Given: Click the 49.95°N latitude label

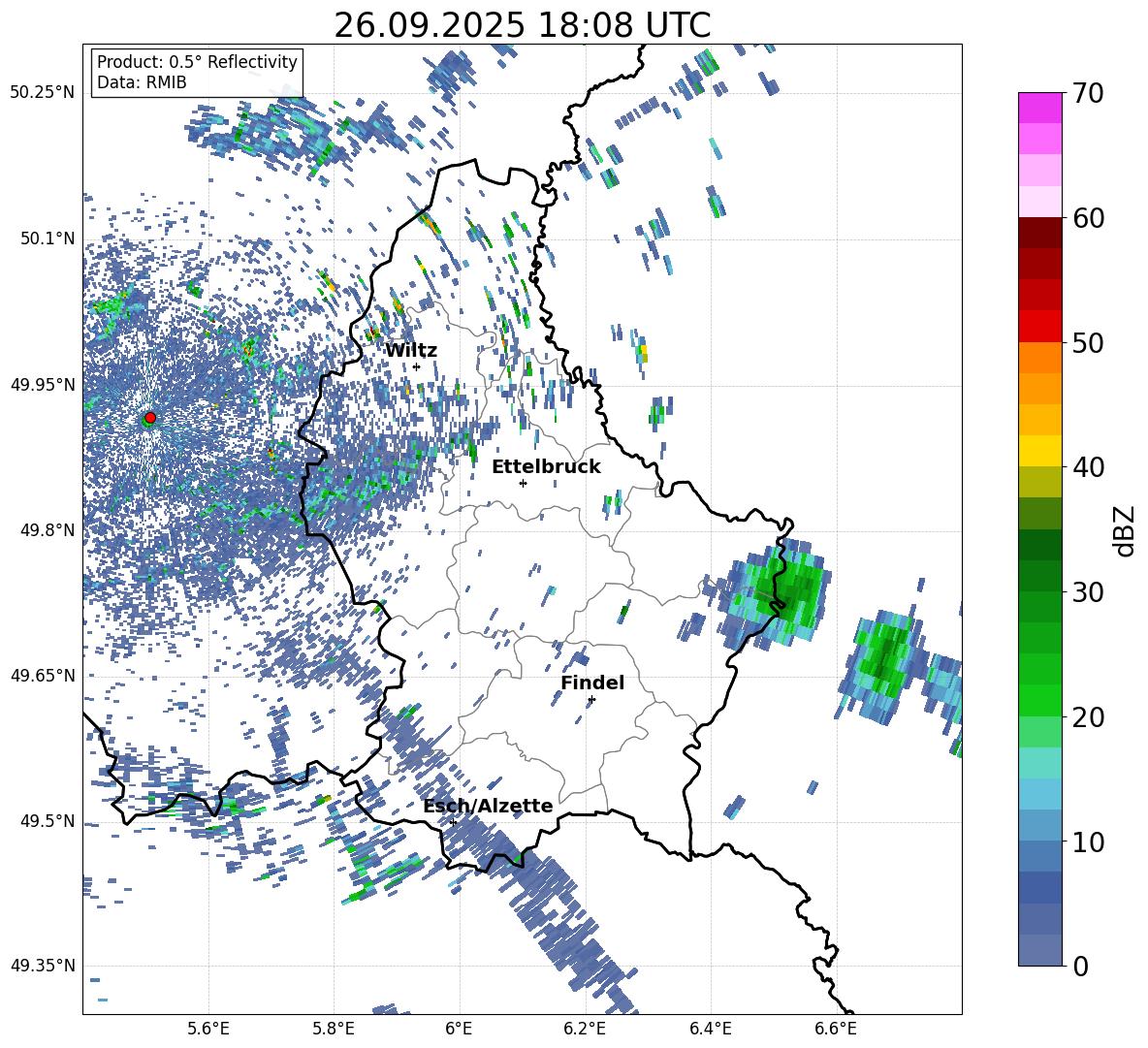Looking at the screenshot, I should pyautogui.click(x=43, y=384).
